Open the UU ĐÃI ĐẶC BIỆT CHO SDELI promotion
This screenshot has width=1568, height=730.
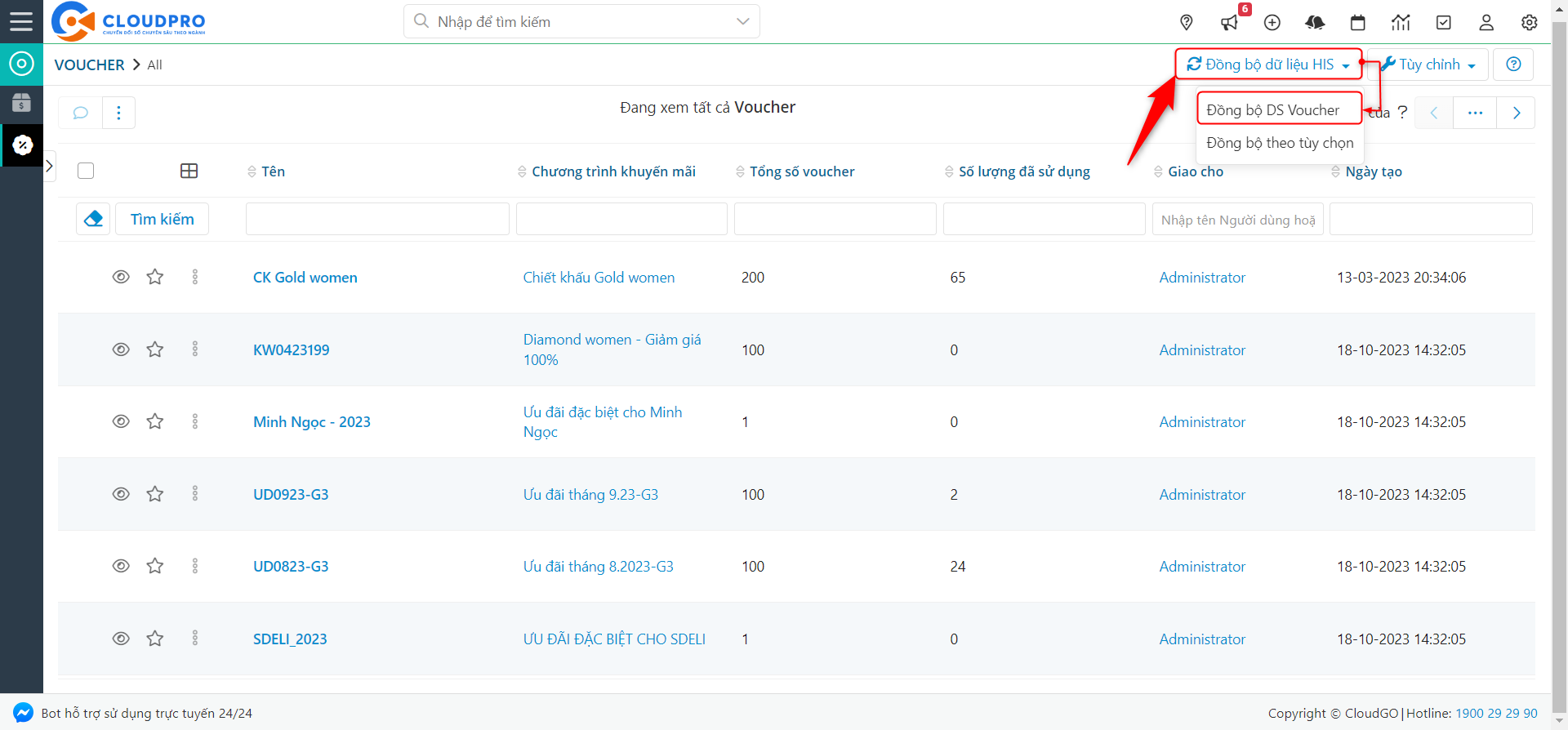pyautogui.click(x=614, y=639)
